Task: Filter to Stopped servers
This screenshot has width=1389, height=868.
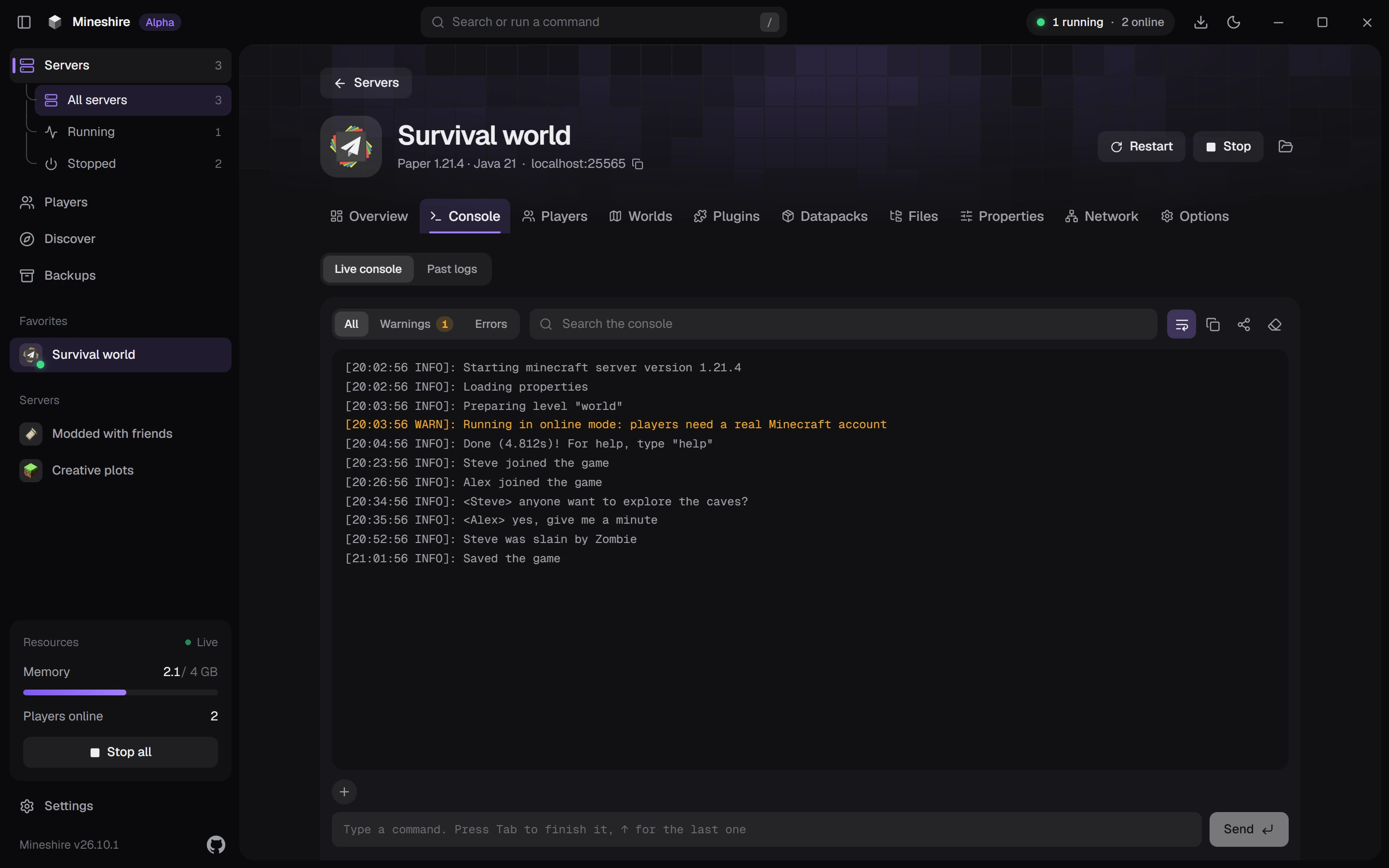Action: click(x=133, y=164)
